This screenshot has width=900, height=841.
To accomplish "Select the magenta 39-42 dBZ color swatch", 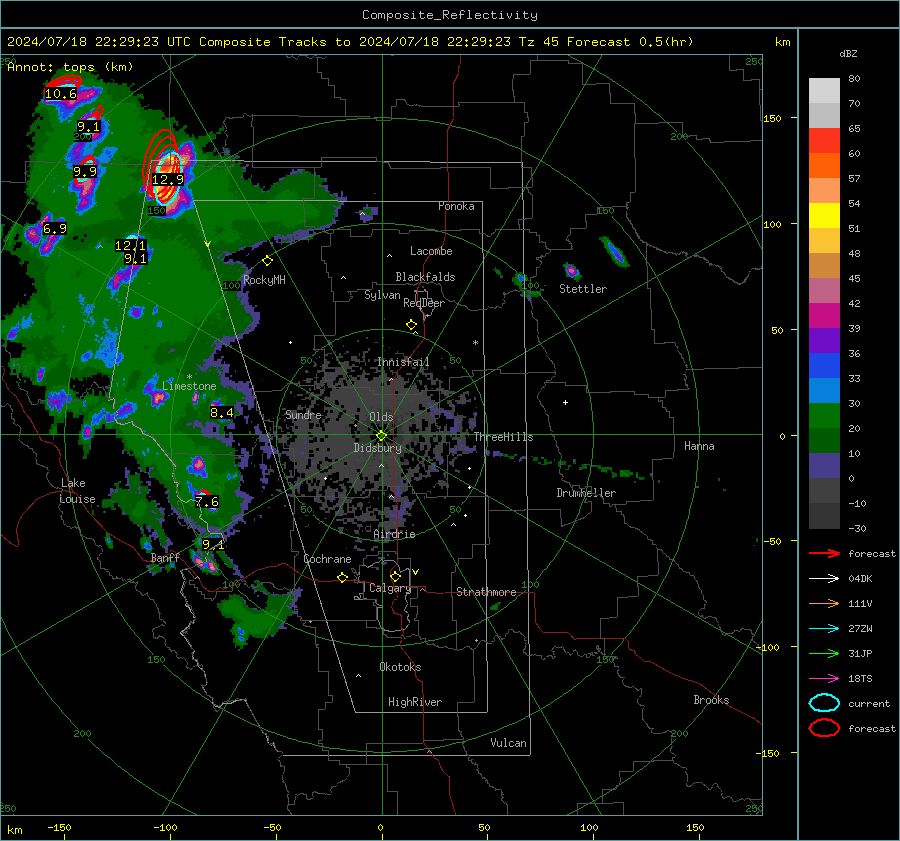I will tap(824, 316).
